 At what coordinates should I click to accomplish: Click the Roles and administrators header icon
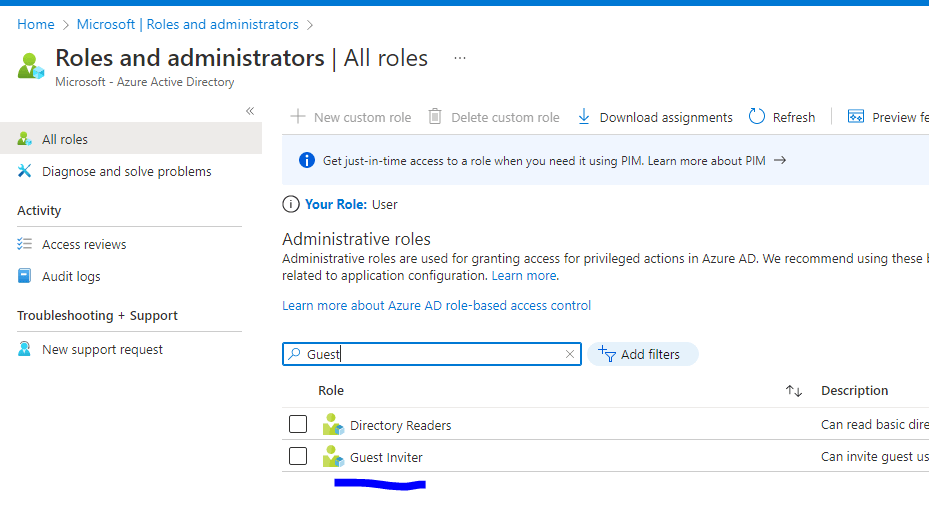[x=31, y=66]
